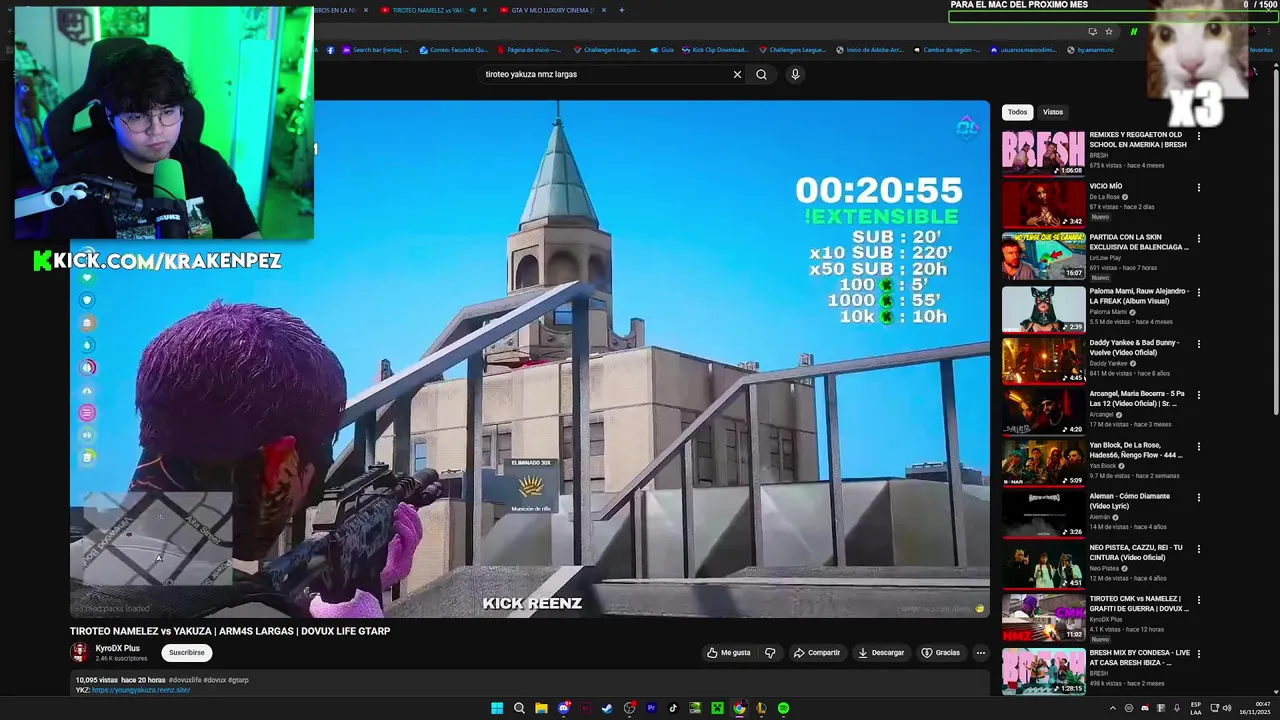Image resolution: width=1280 pixels, height=720 pixels.
Task: Open KyroDX Plus channel name
Action: pyautogui.click(x=117, y=648)
